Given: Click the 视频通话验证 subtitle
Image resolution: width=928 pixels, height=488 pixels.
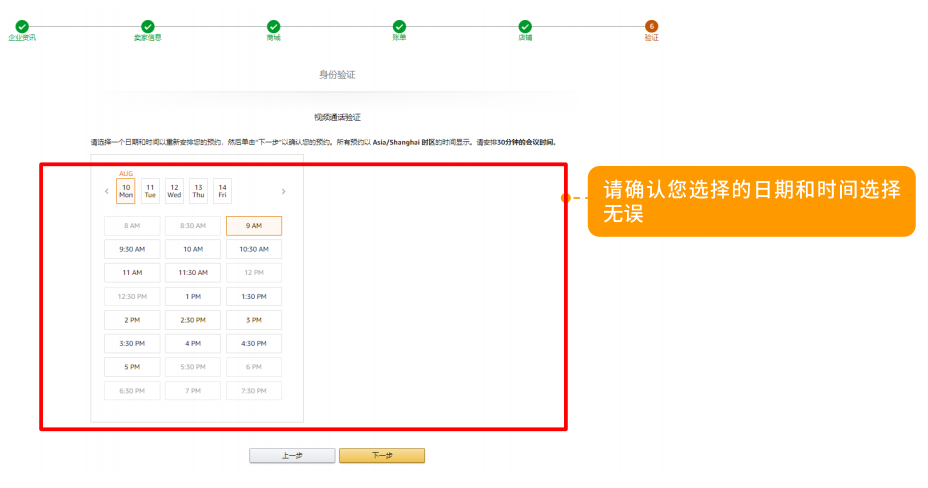Looking at the screenshot, I should pos(337,117).
